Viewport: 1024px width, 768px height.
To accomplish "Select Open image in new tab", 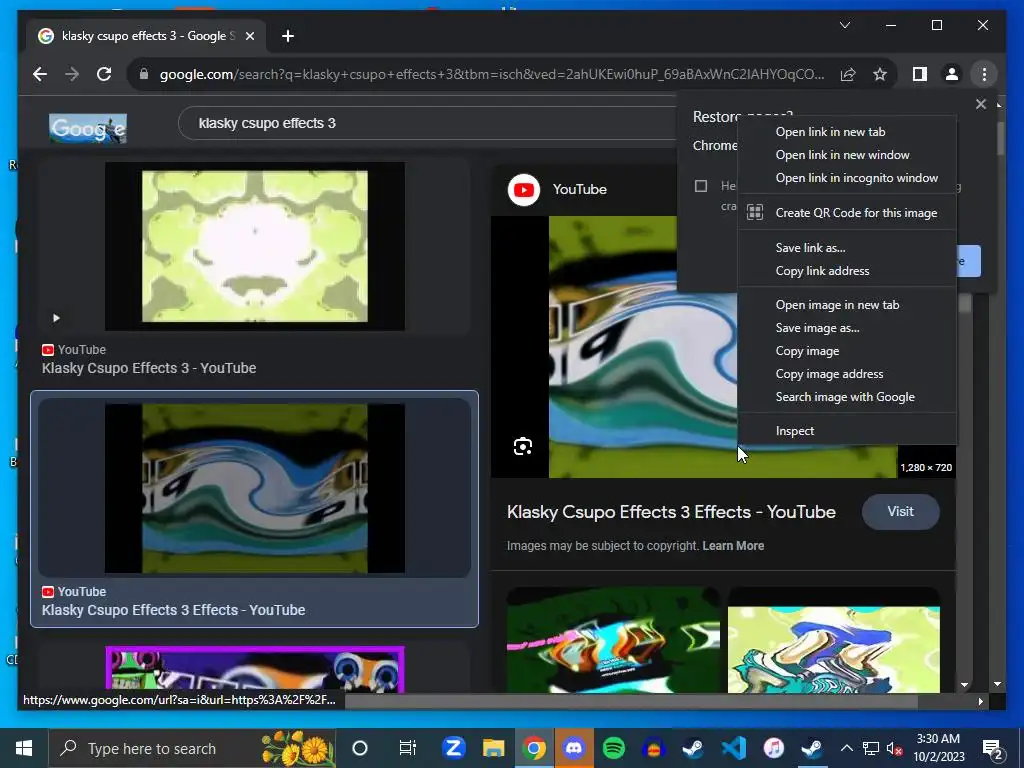I will [x=847, y=305].
